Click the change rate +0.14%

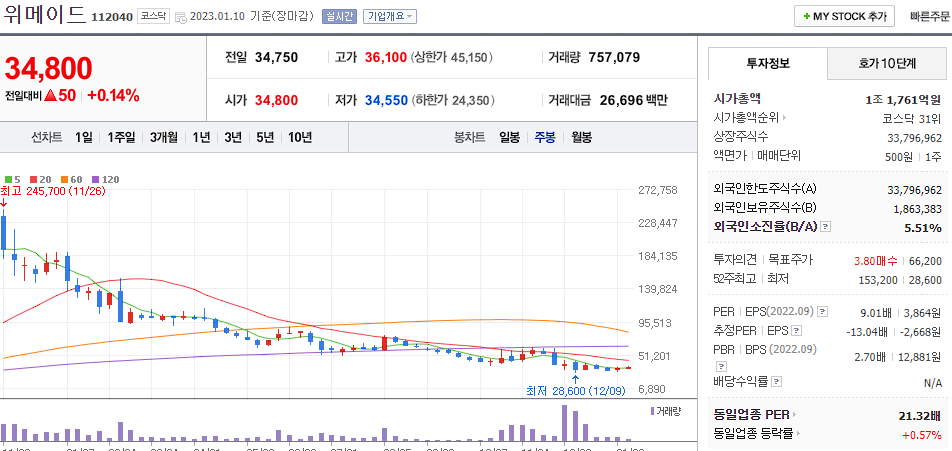[114, 95]
